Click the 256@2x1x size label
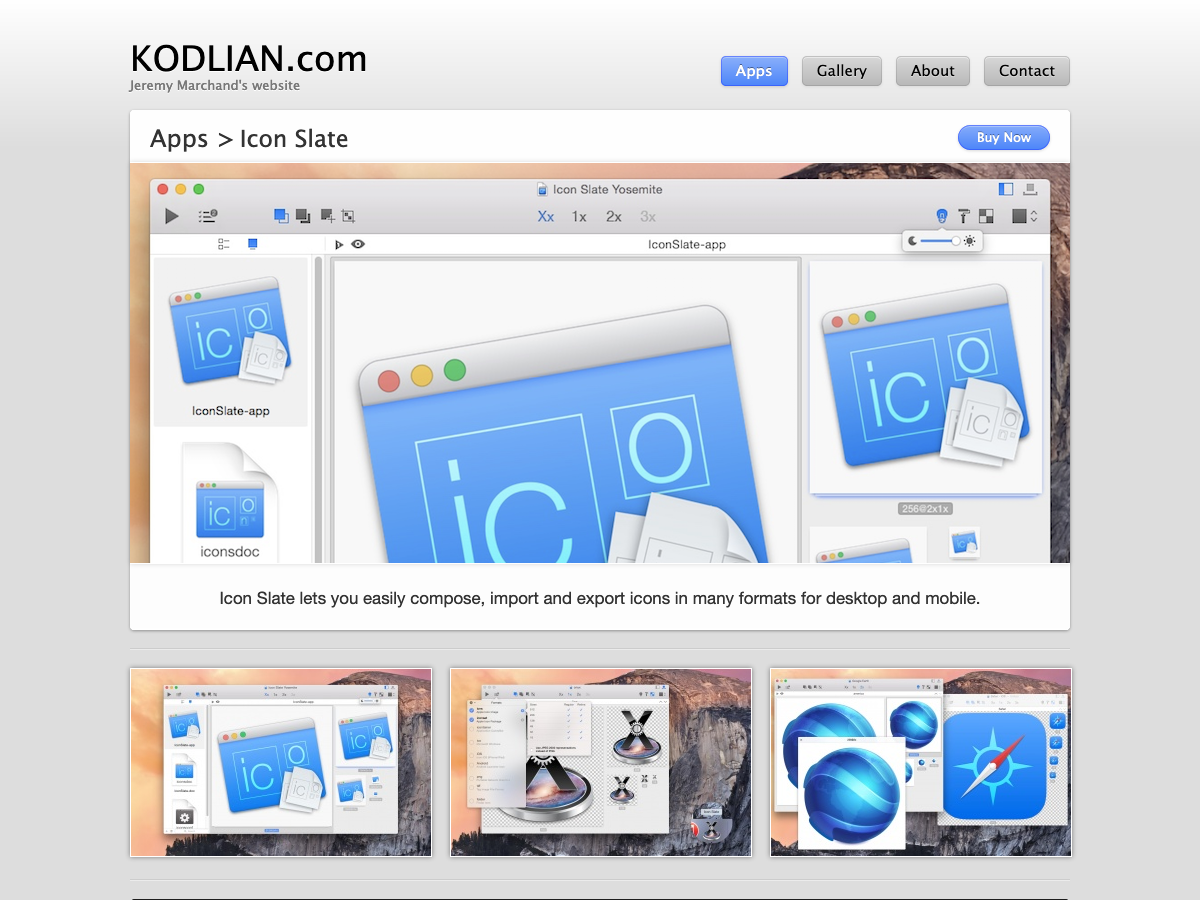1200x900 pixels. pyautogui.click(x=925, y=509)
